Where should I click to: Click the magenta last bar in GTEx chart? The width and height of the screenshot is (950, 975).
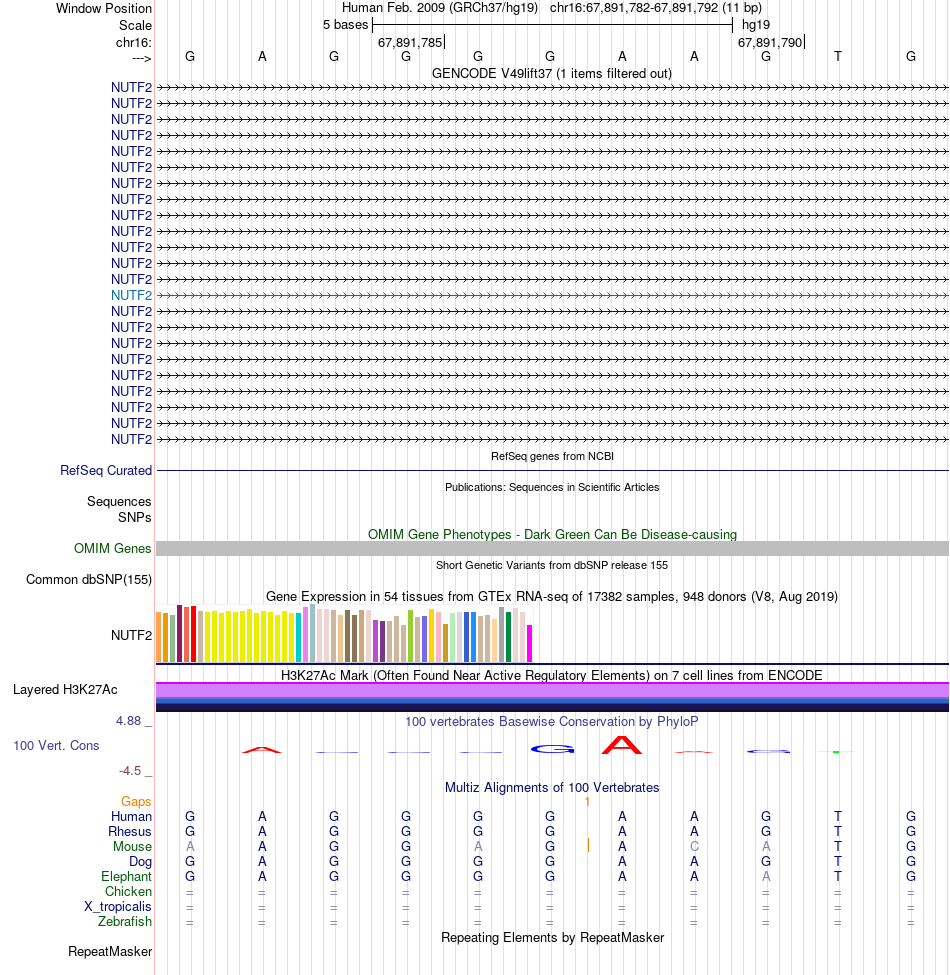pyautogui.click(x=530, y=644)
